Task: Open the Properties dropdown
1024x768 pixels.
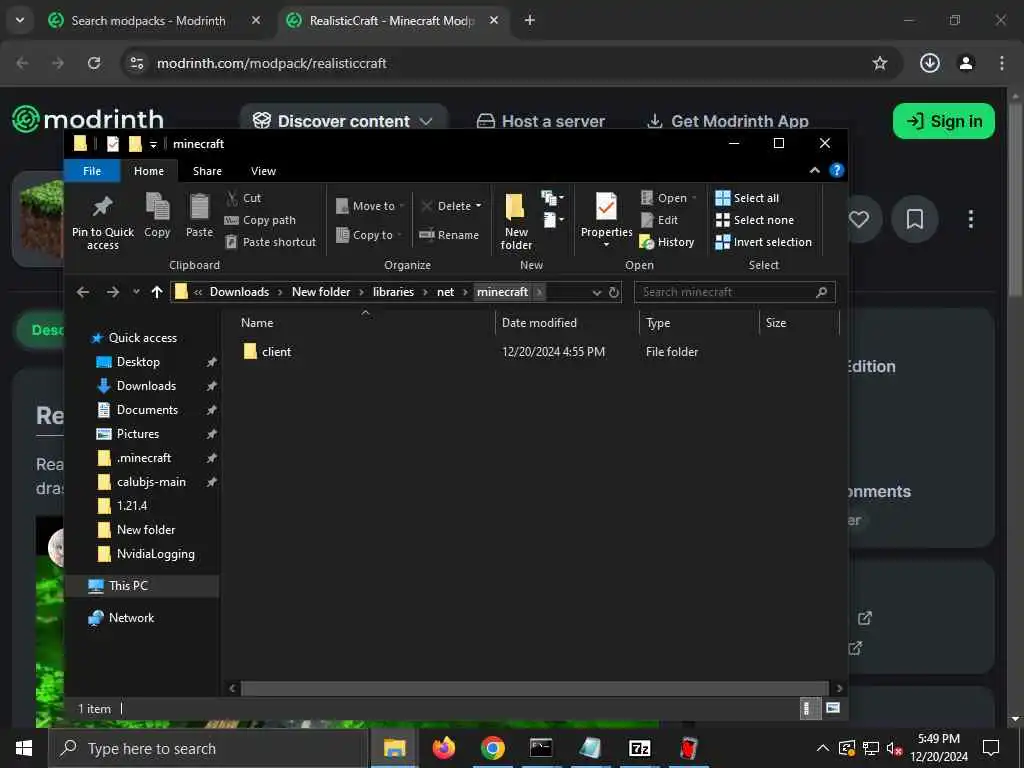Action: tap(606, 245)
